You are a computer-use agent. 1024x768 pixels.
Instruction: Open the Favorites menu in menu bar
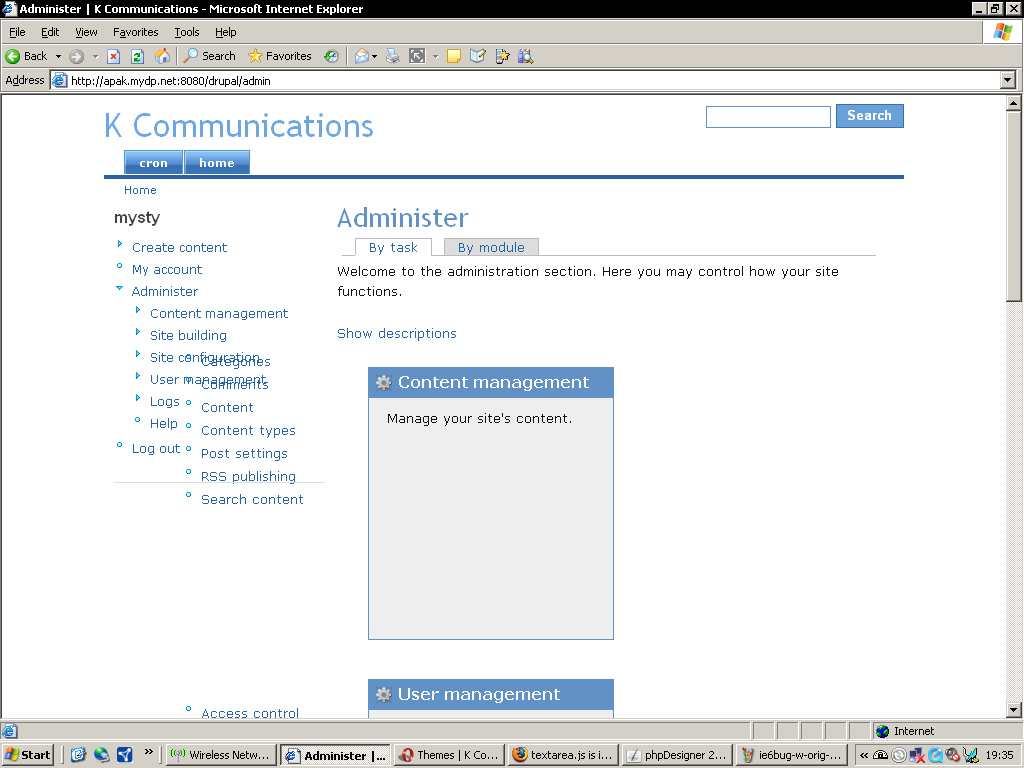point(135,32)
